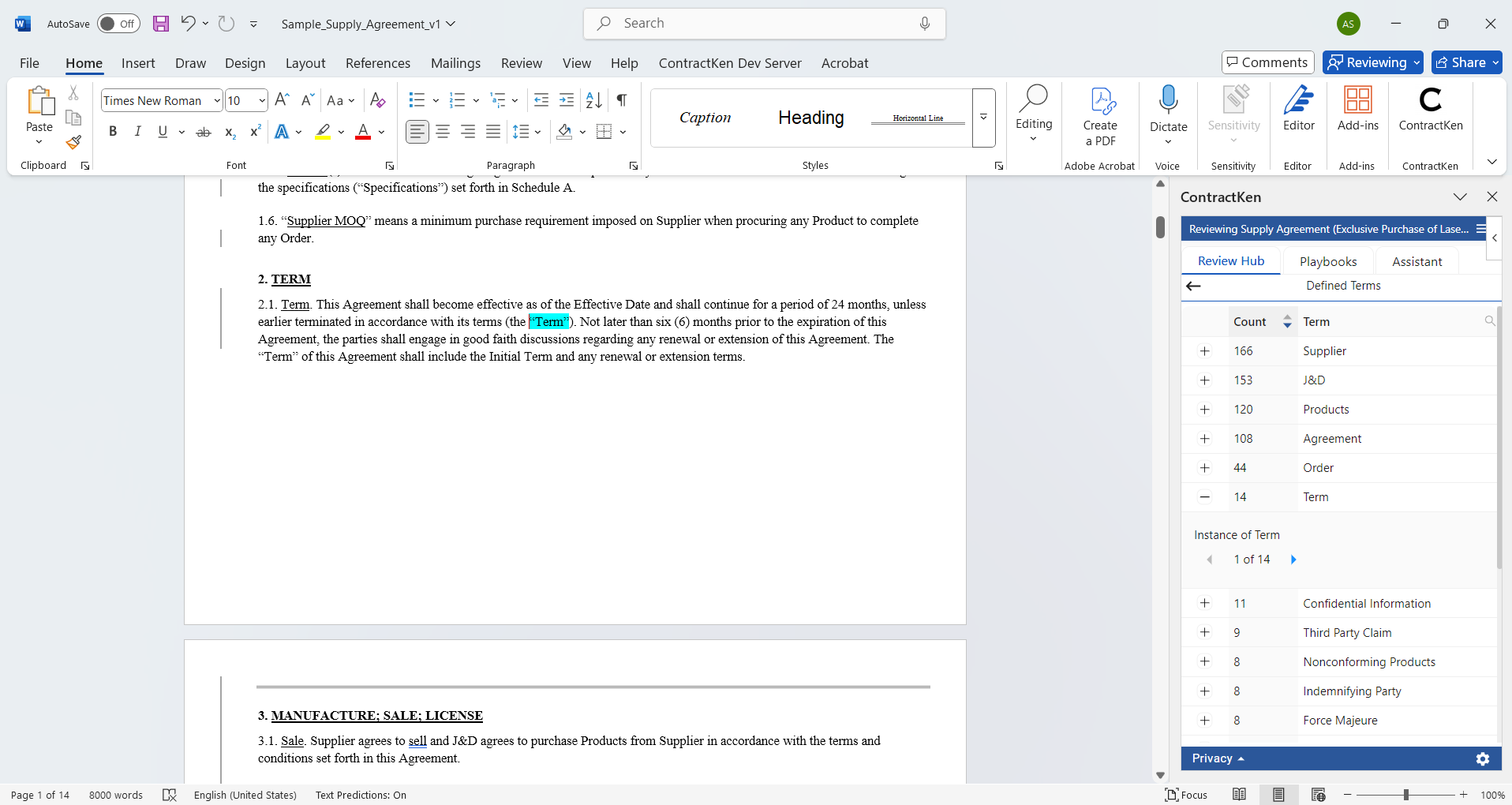This screenshot has height=805, width=1512.
Task: Increase font size with grow font icon
Action: (282, 100)
